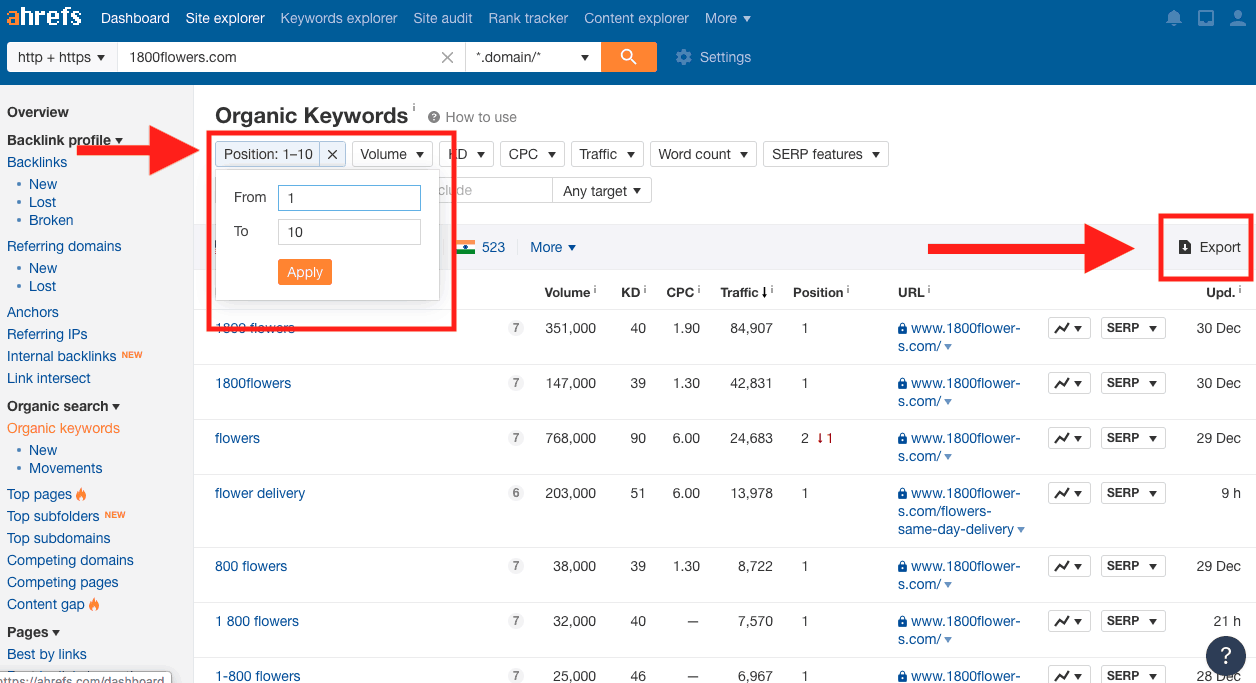This screenshot has height=683, width=1256.
Task: Open flowers-same-day-delivery URL link
Action: (960, 511)
